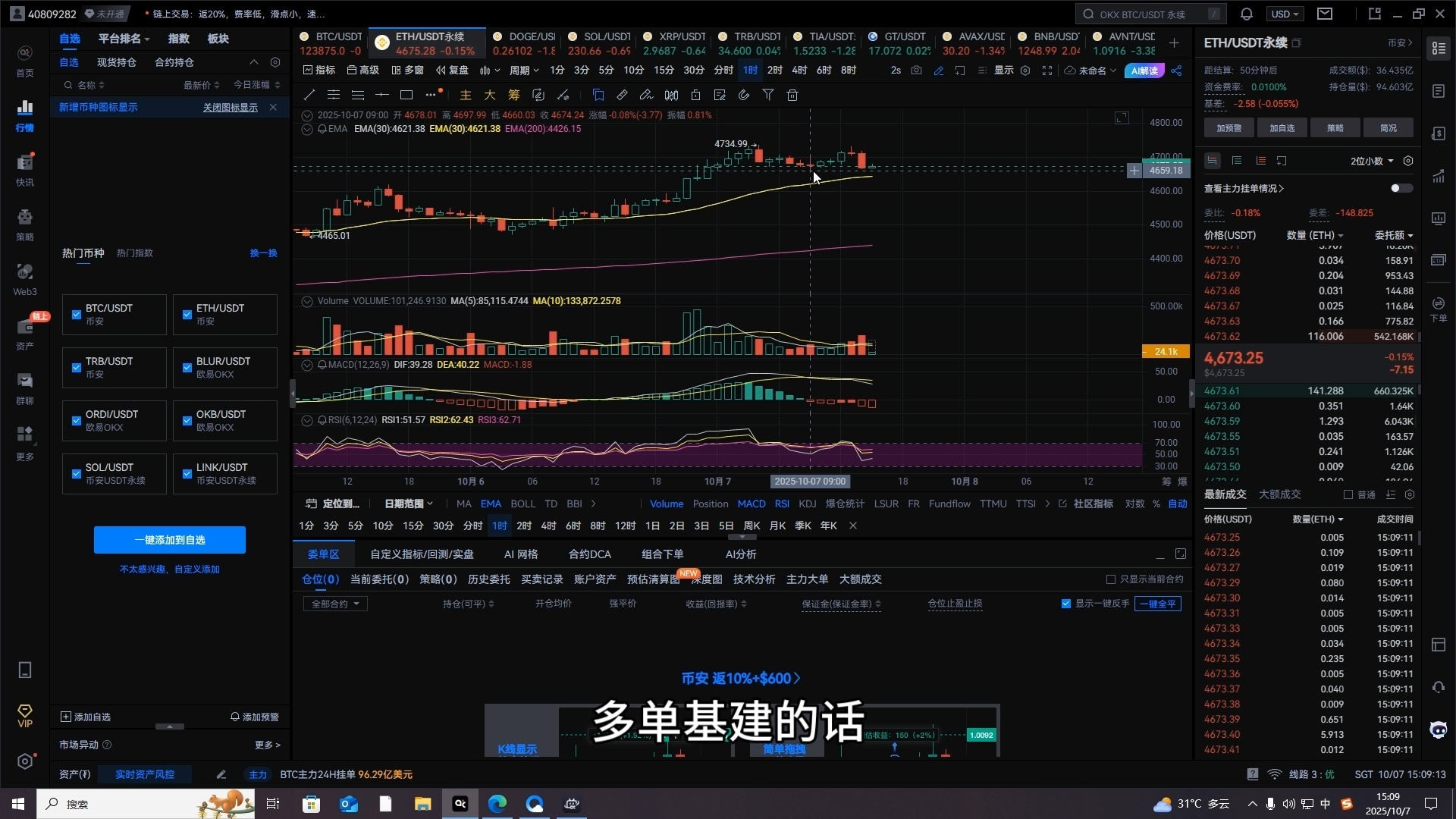Switch to the DOGE/USDT tab
The image size is (1456, 819).
pos(523,42)
